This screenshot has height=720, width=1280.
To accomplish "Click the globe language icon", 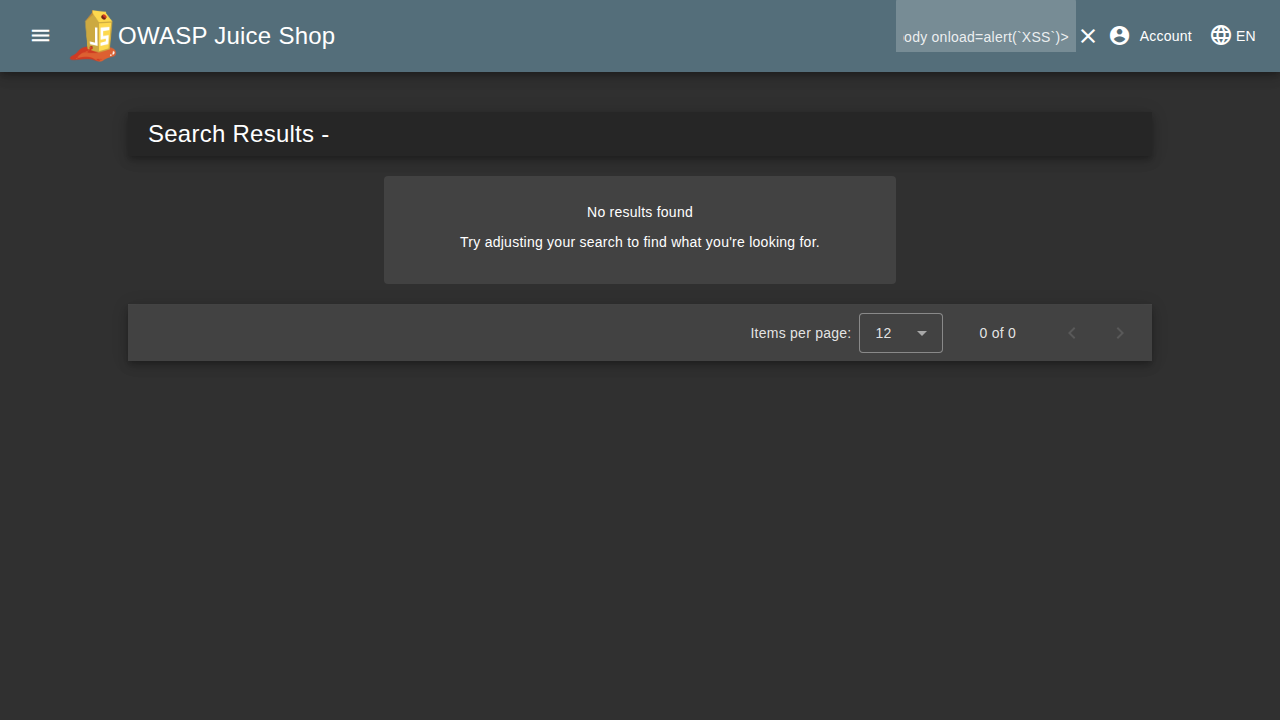I will [x=1220, y=36].
